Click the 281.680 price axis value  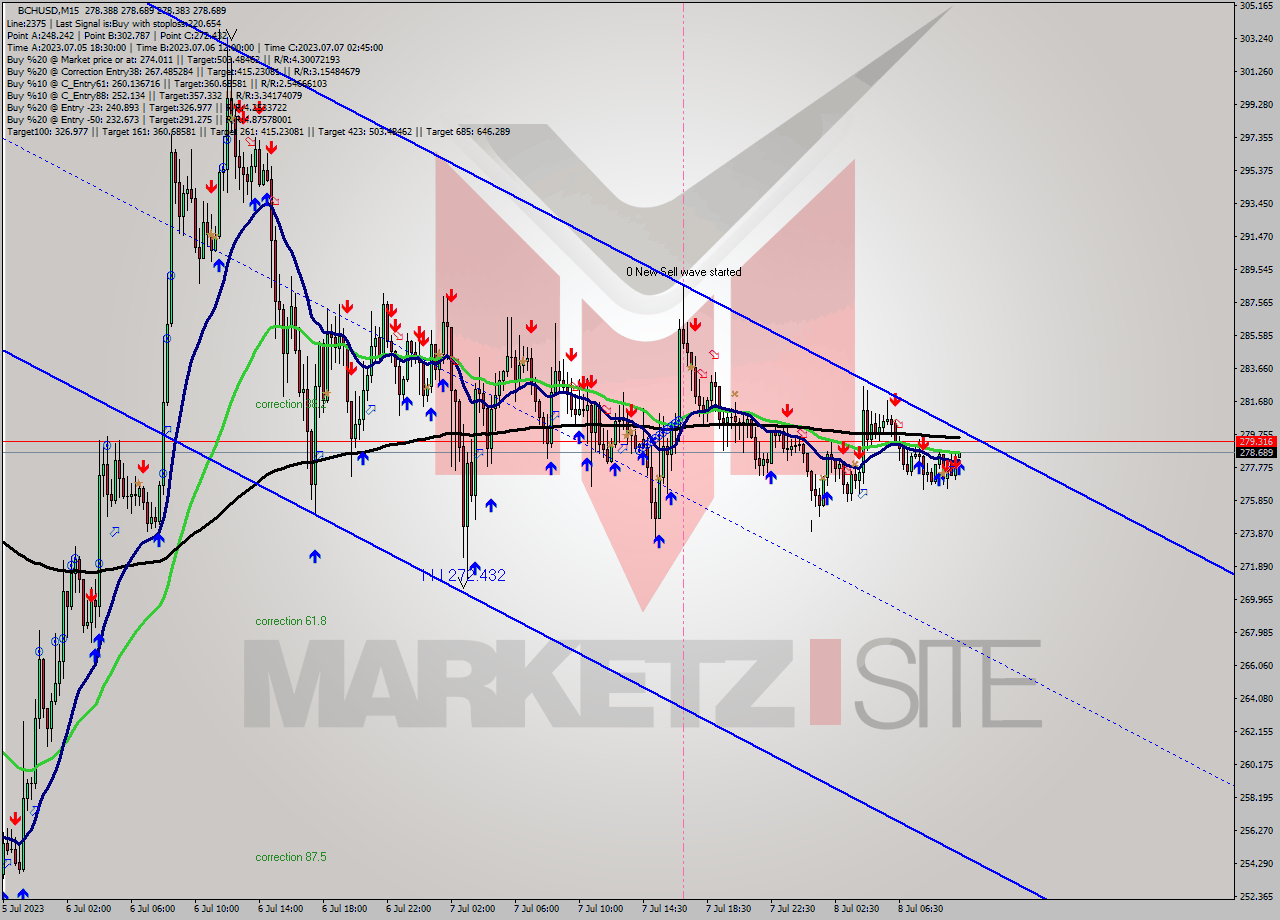pos(1256,402)
